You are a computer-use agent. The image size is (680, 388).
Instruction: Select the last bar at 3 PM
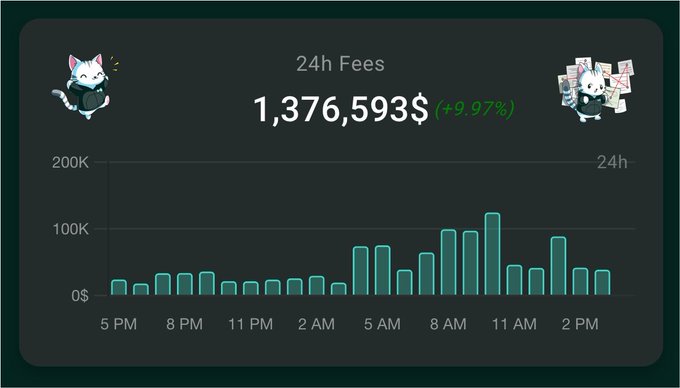[x=602, y=283]
